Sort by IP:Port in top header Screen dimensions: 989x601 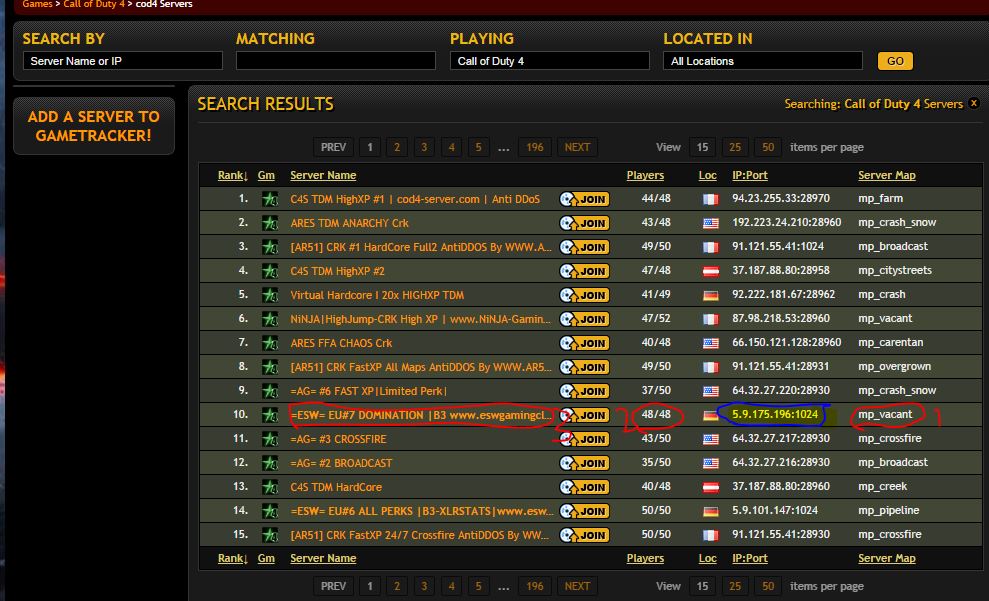pos(750,175)
